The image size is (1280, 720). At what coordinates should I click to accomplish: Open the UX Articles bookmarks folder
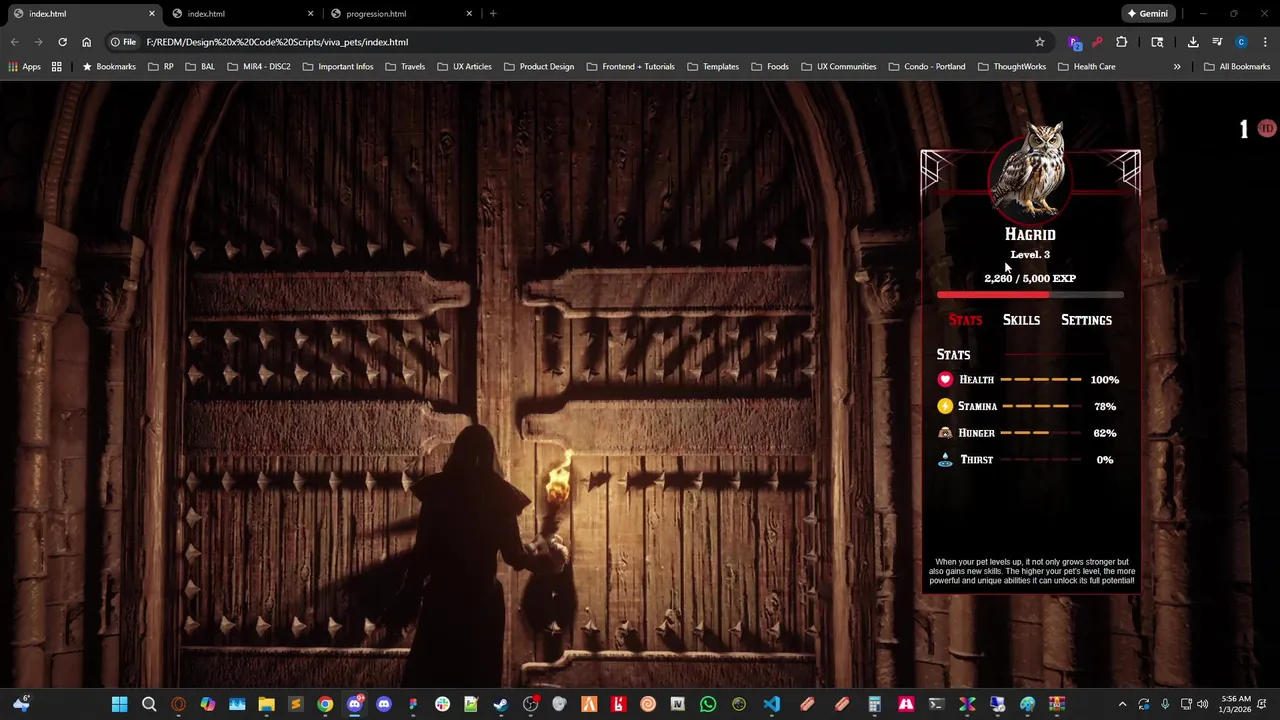(464, 67)
